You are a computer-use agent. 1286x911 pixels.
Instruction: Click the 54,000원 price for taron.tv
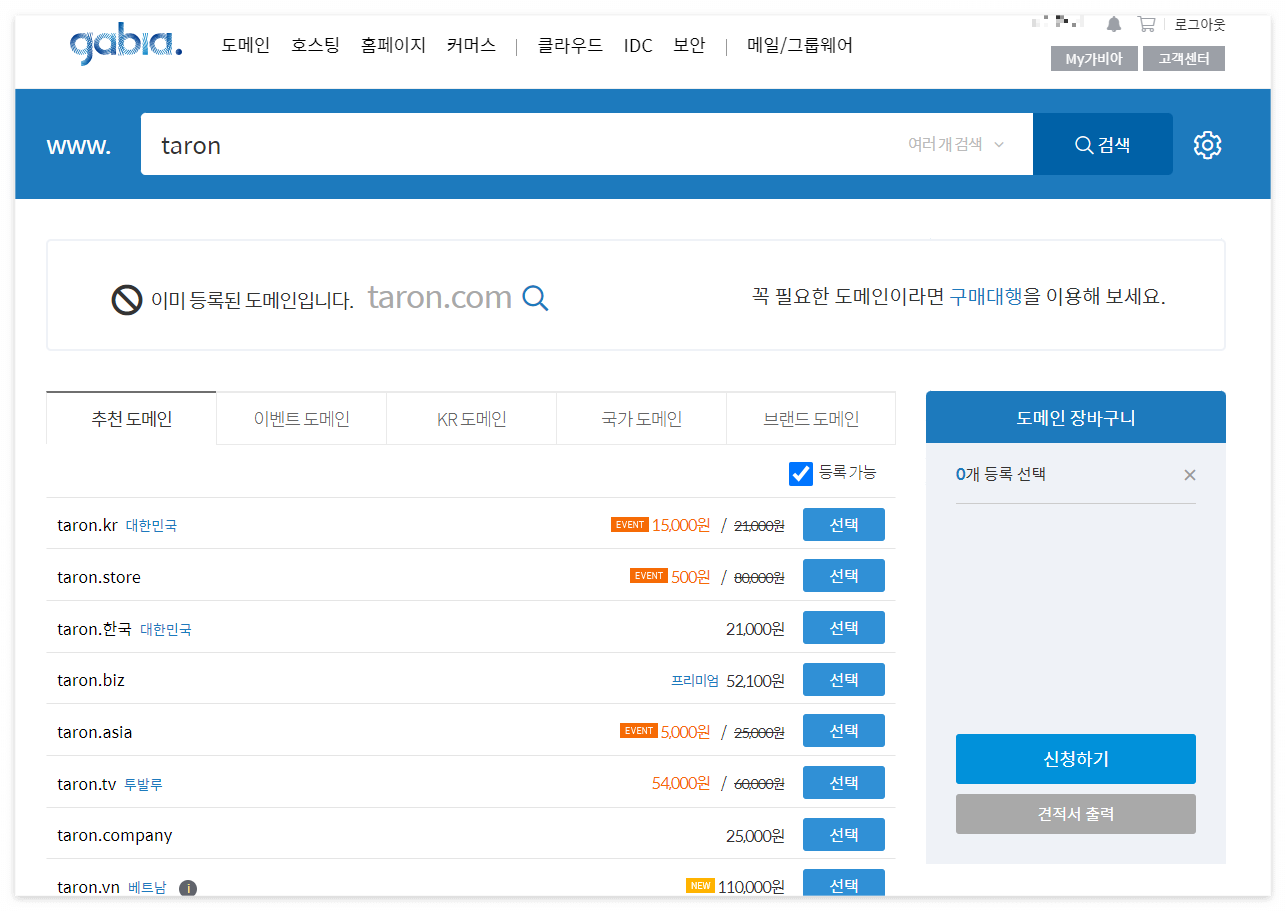click(681, 783)
